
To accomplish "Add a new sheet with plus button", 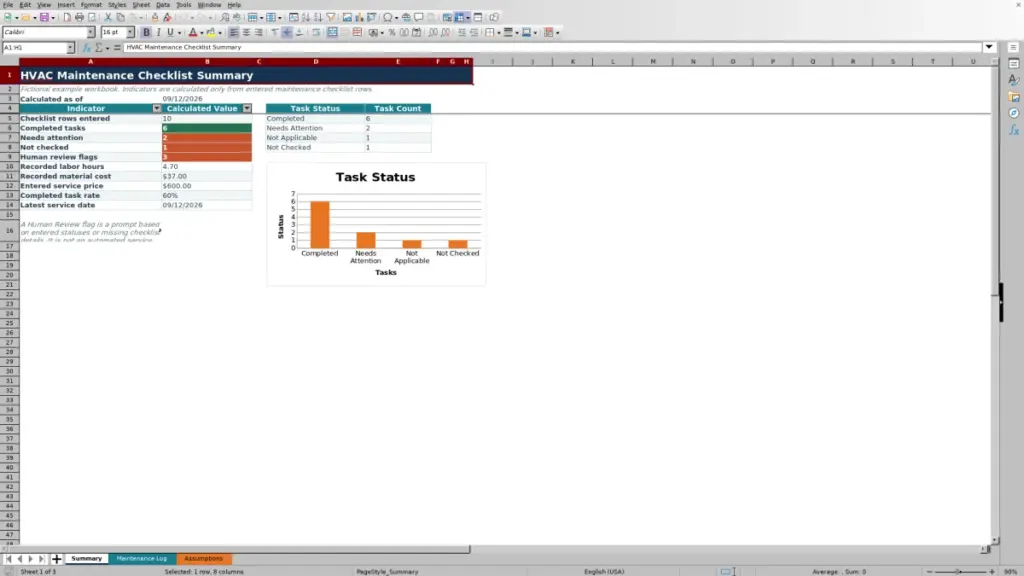I will point(56,559).
